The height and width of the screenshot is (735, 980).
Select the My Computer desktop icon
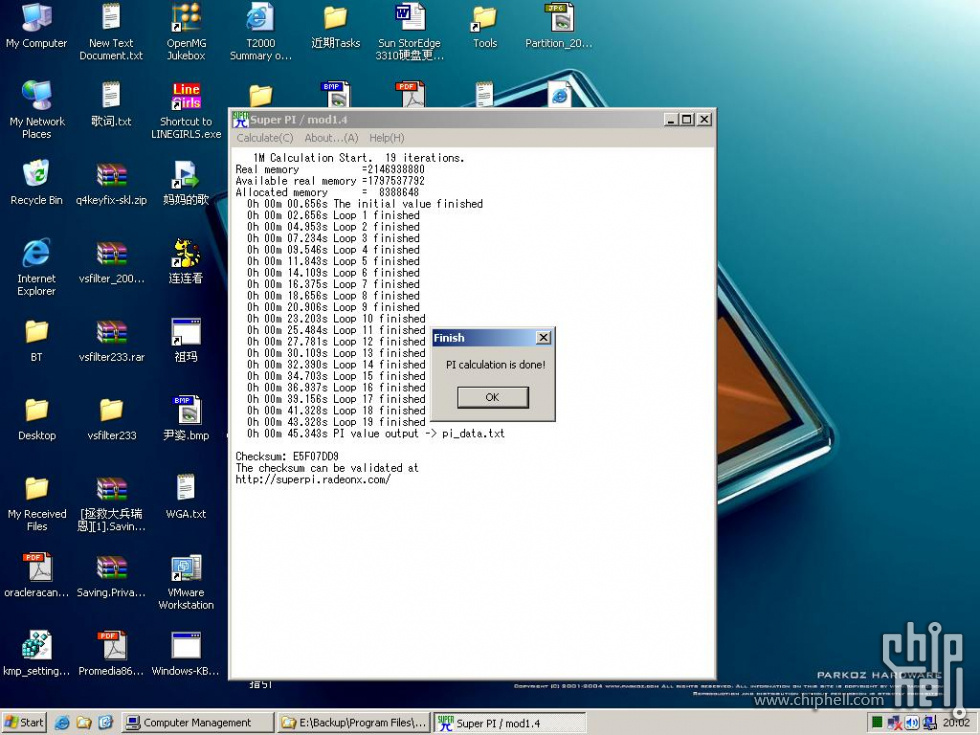36,26
